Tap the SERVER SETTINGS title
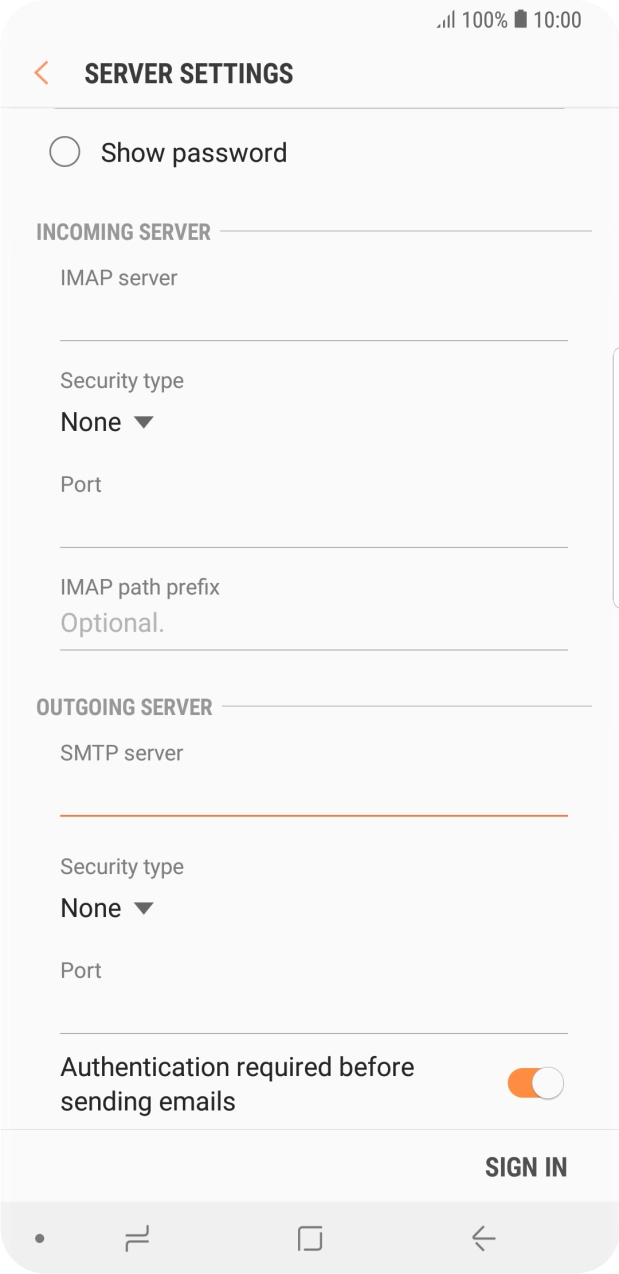Viewport: 619px width, 1274px height. [x=189, y=73]
